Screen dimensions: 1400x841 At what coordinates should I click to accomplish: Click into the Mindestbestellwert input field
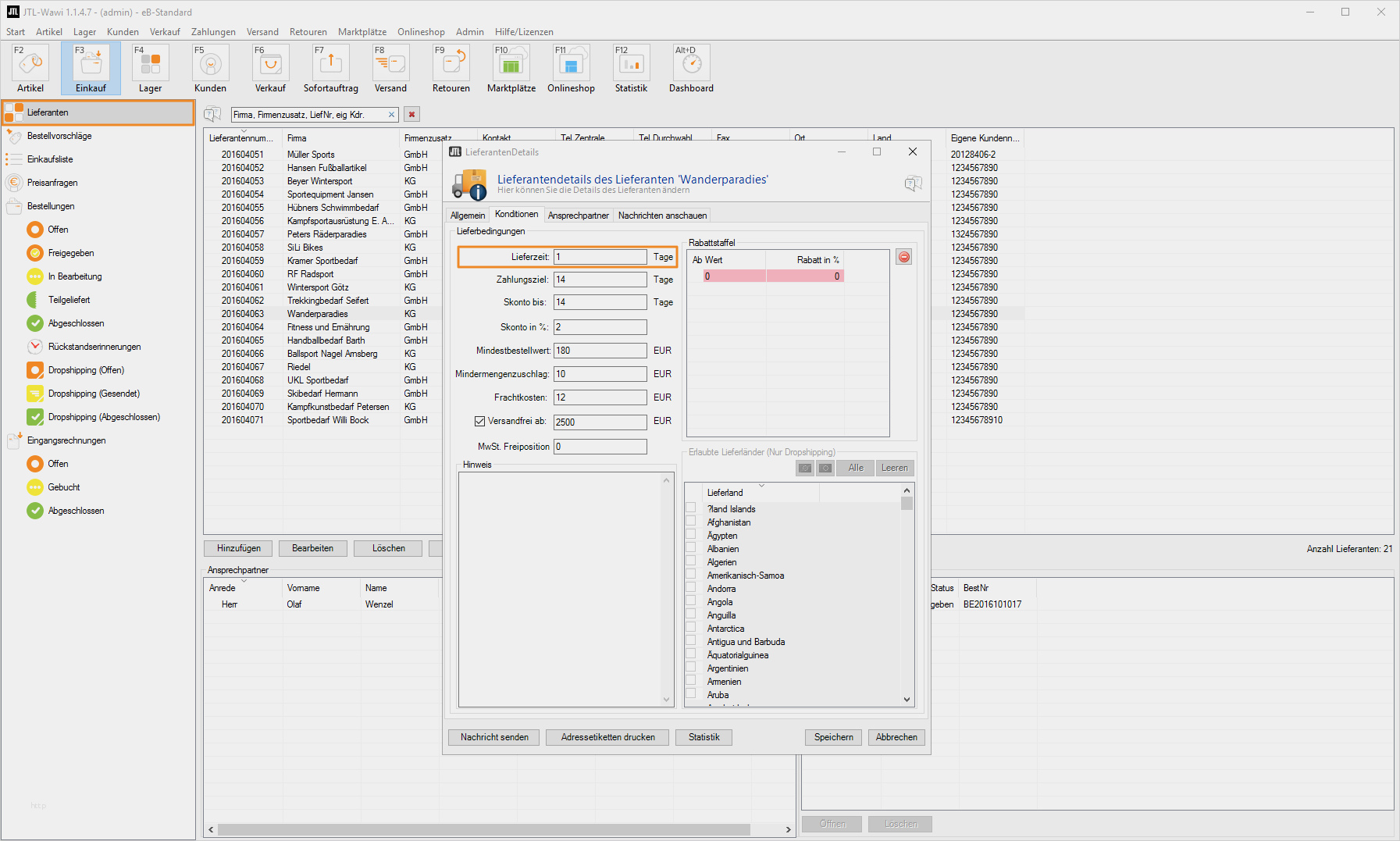(600, 351)
